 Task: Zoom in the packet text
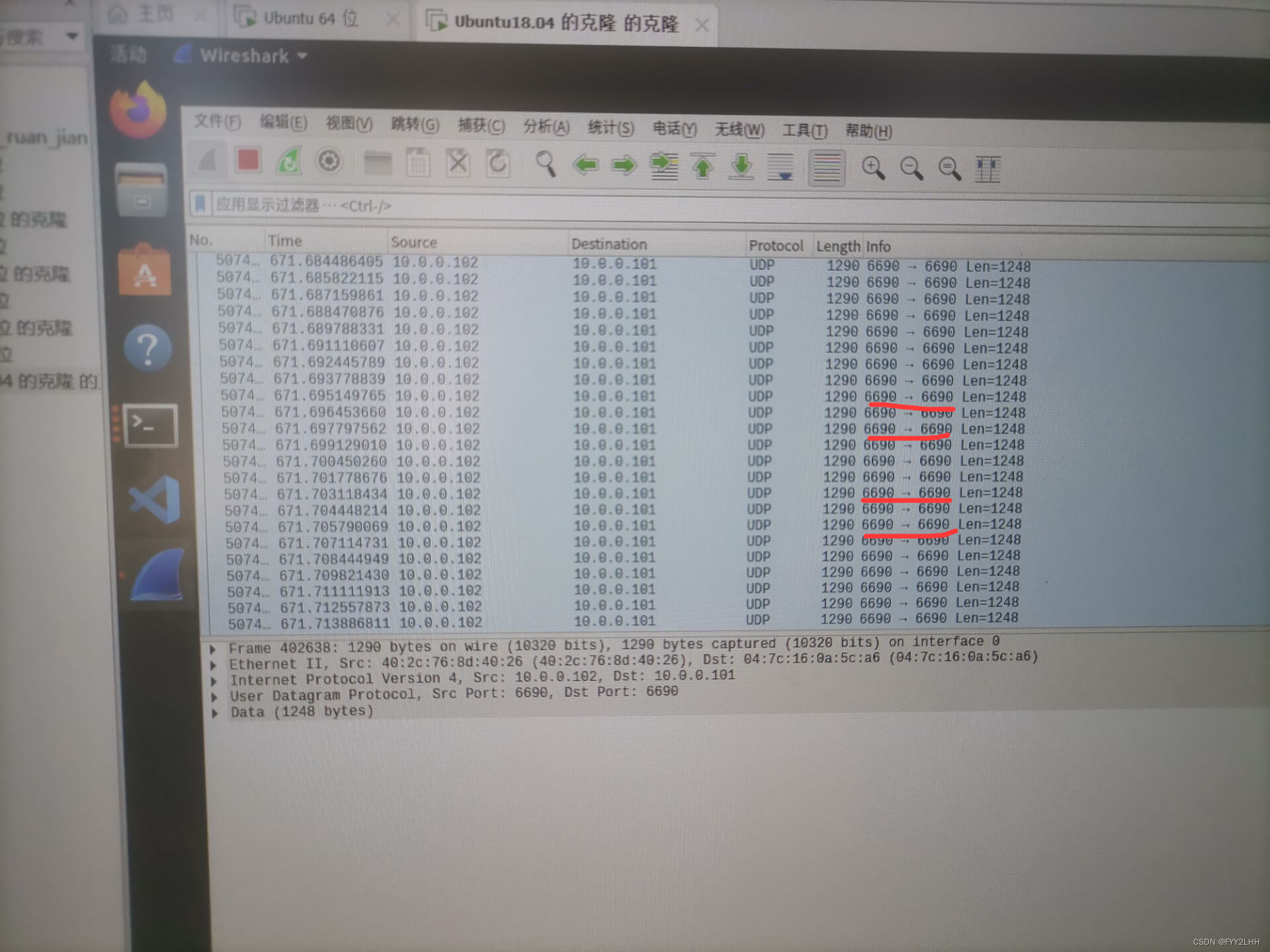click(x=873, y=169)
